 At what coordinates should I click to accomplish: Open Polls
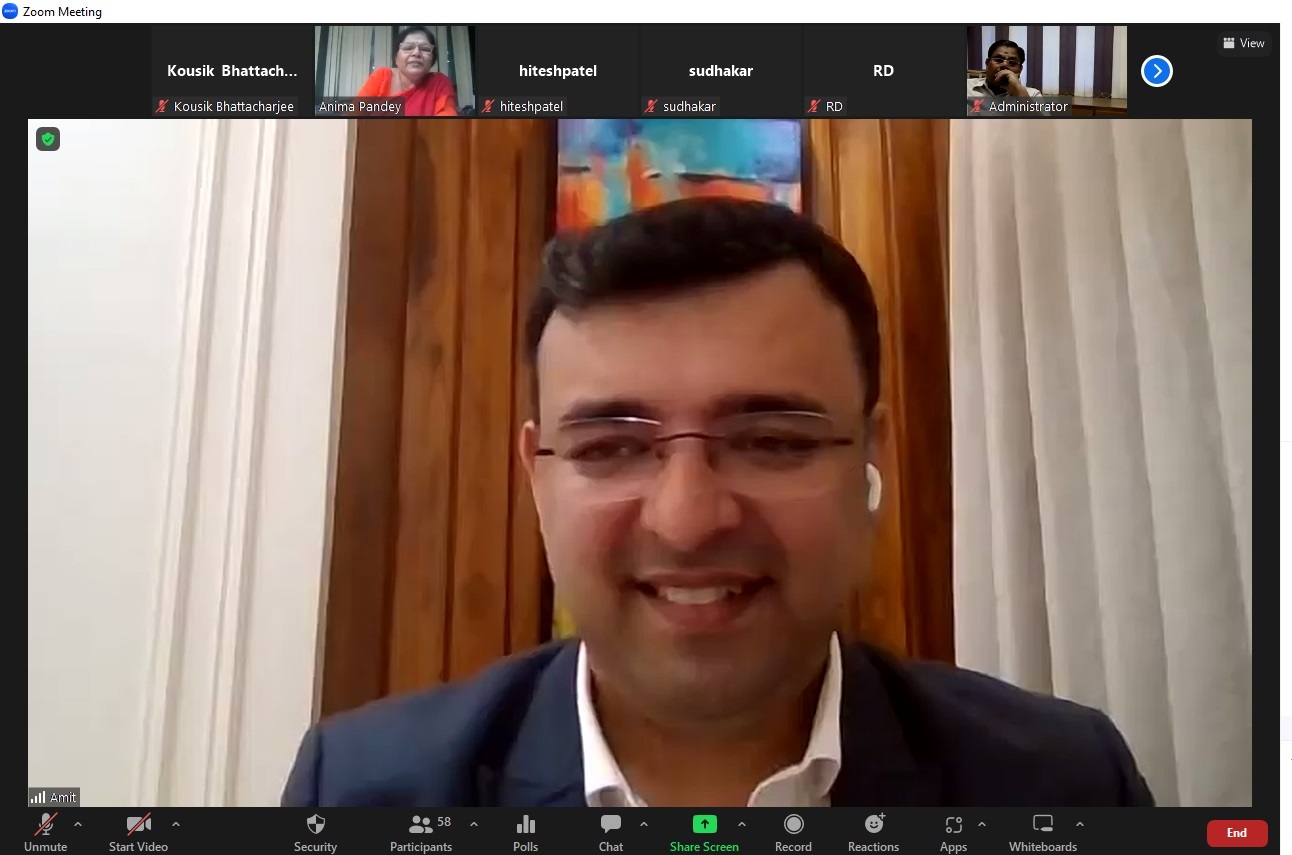point(525,832)
